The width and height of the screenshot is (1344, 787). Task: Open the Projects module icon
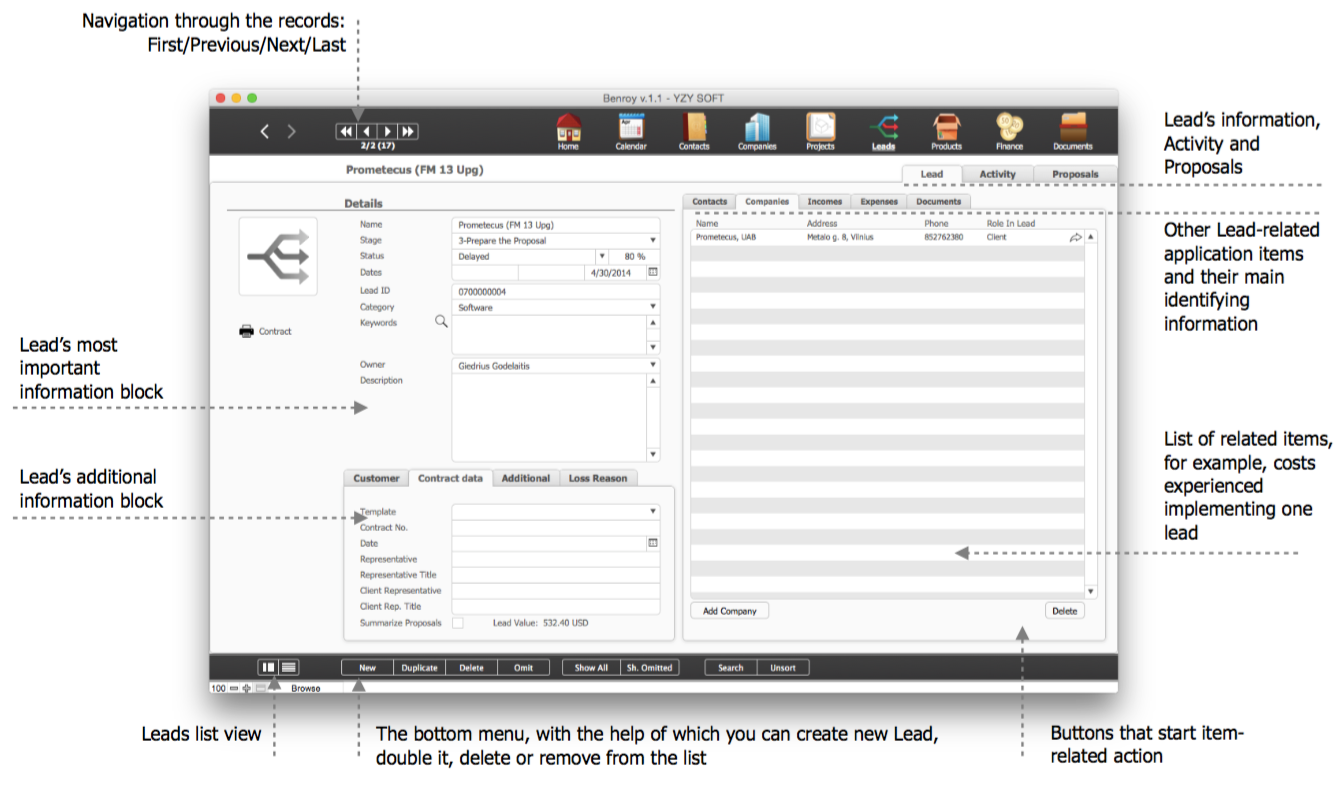820,128
